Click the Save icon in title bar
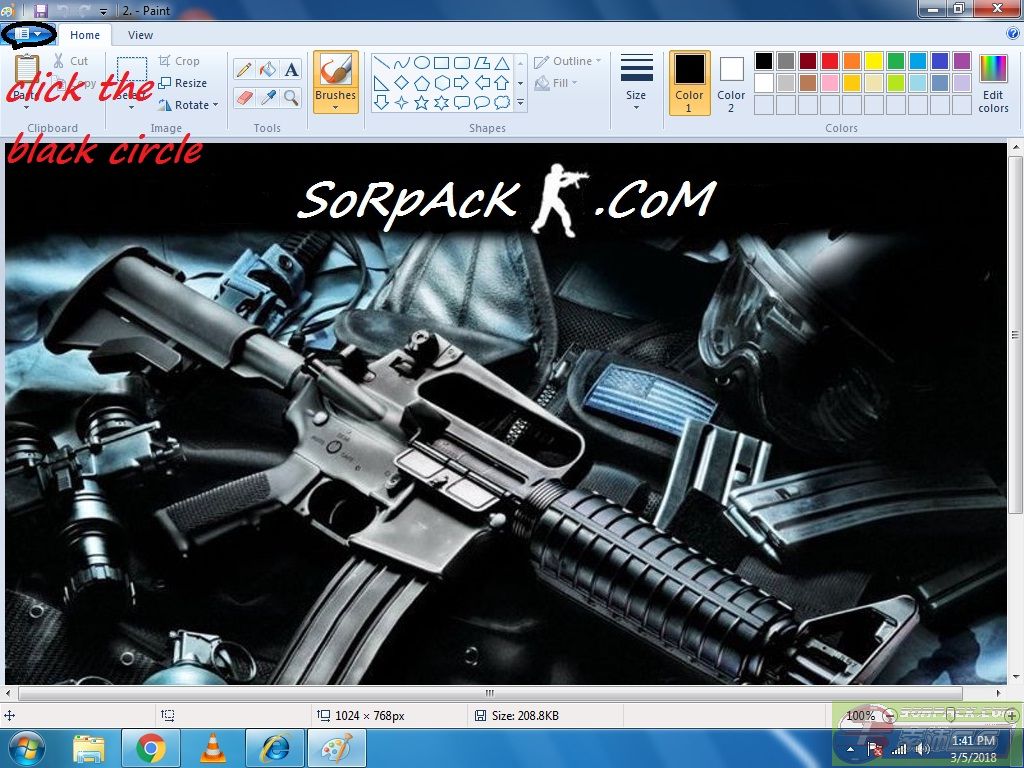The image size is (1024, 768). coord(41,10)
